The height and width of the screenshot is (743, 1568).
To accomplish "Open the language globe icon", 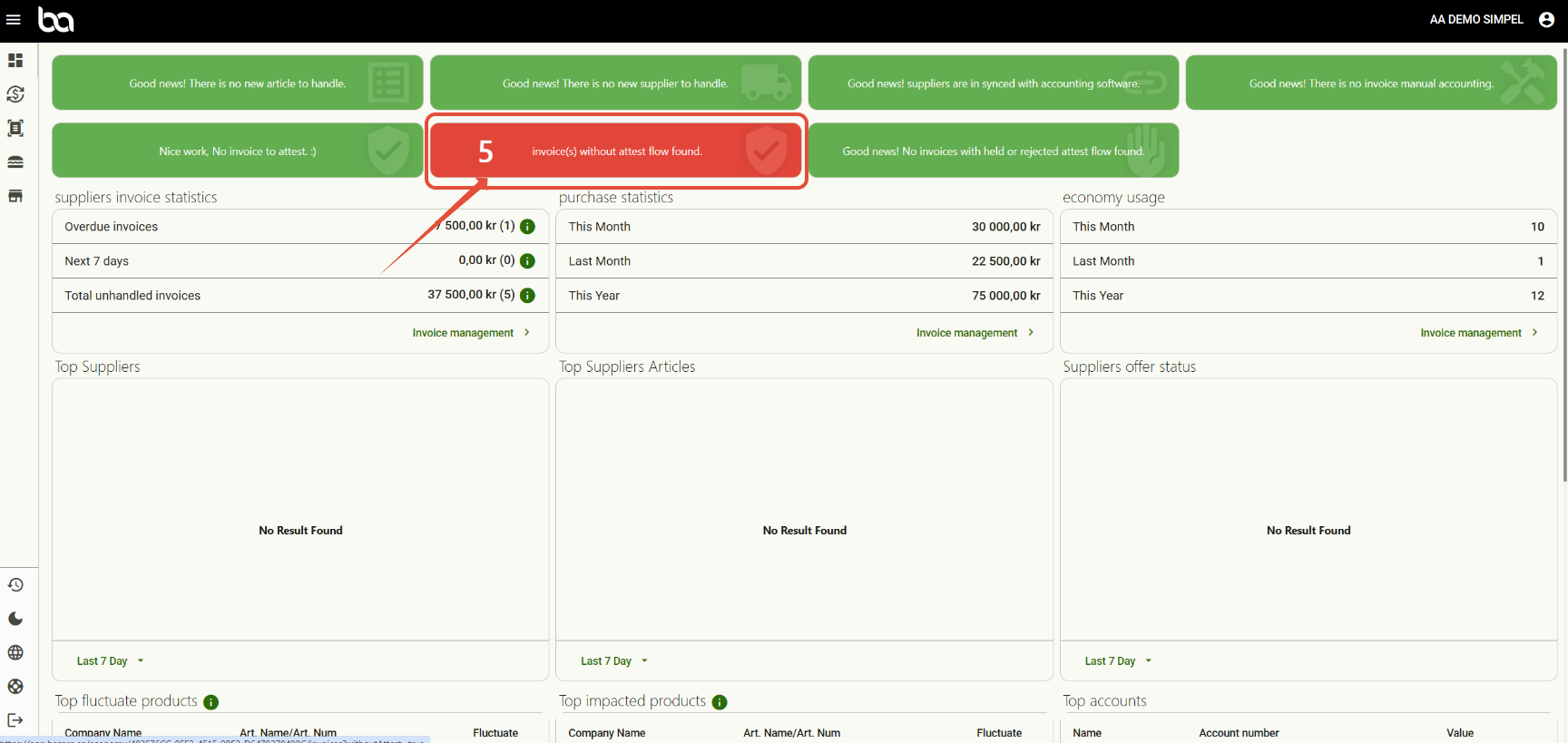I will click(15, 652).
